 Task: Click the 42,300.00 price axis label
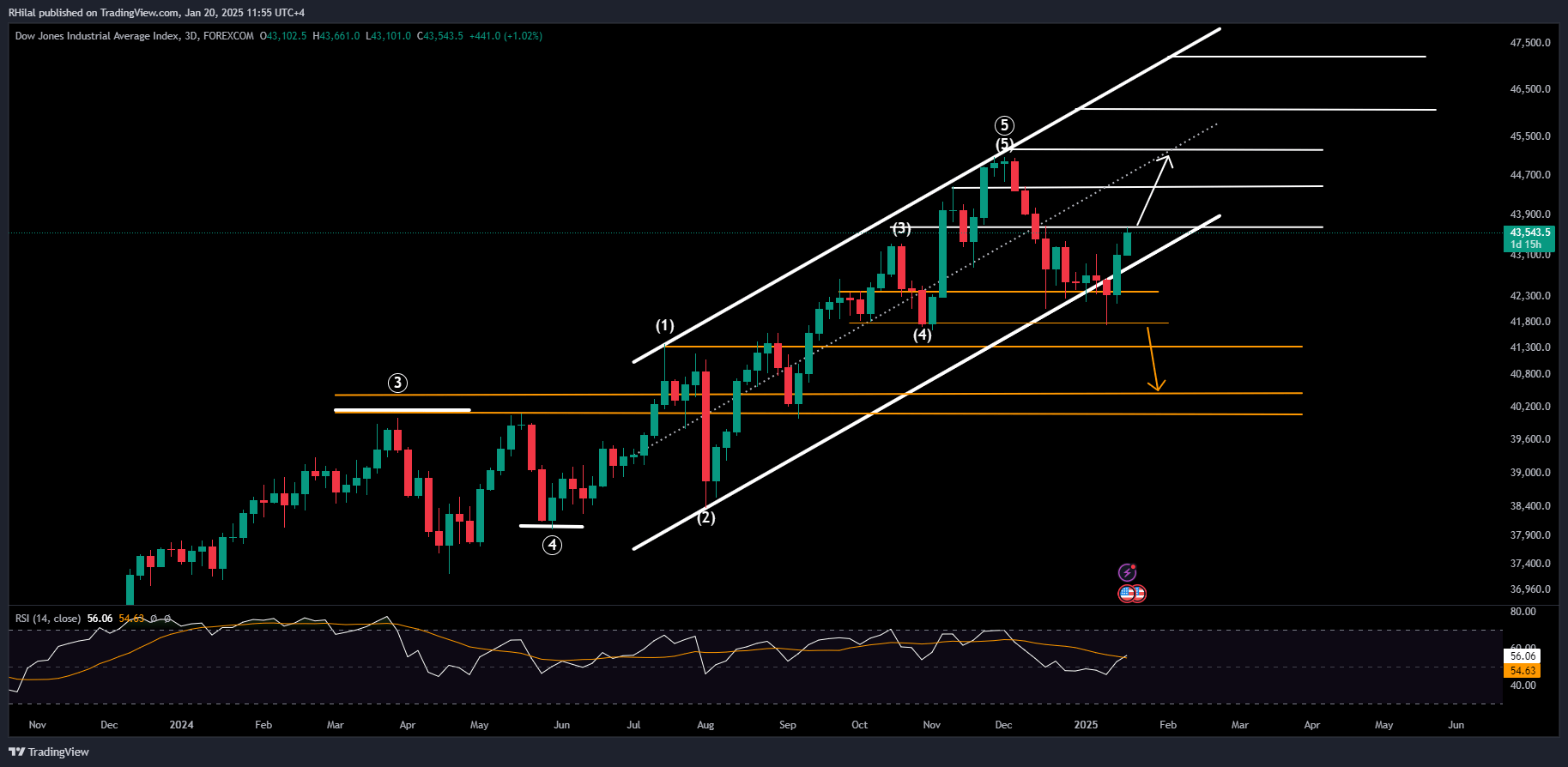(1530, 296)
